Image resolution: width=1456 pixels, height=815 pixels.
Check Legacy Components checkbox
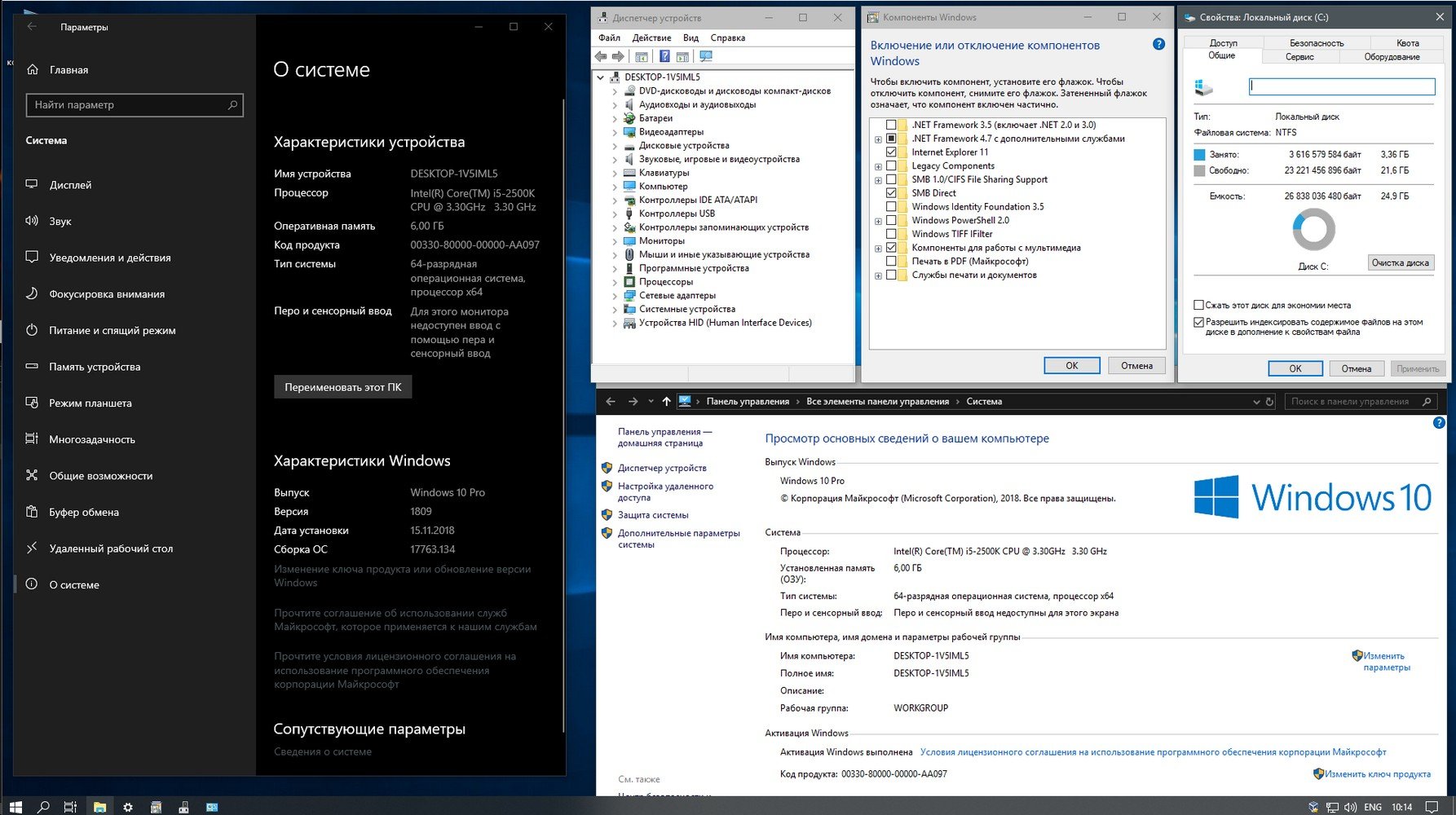click(891, 165)
